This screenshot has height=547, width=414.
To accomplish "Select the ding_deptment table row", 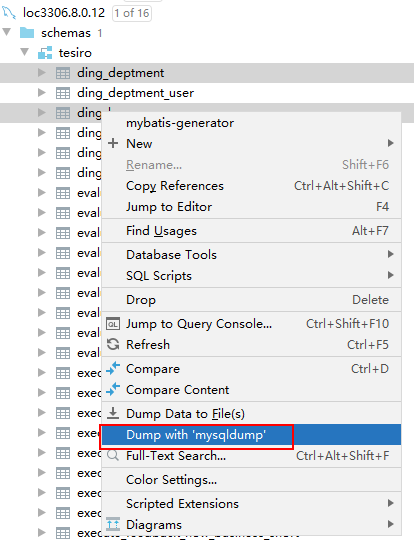I will click(x=207, y=73).
